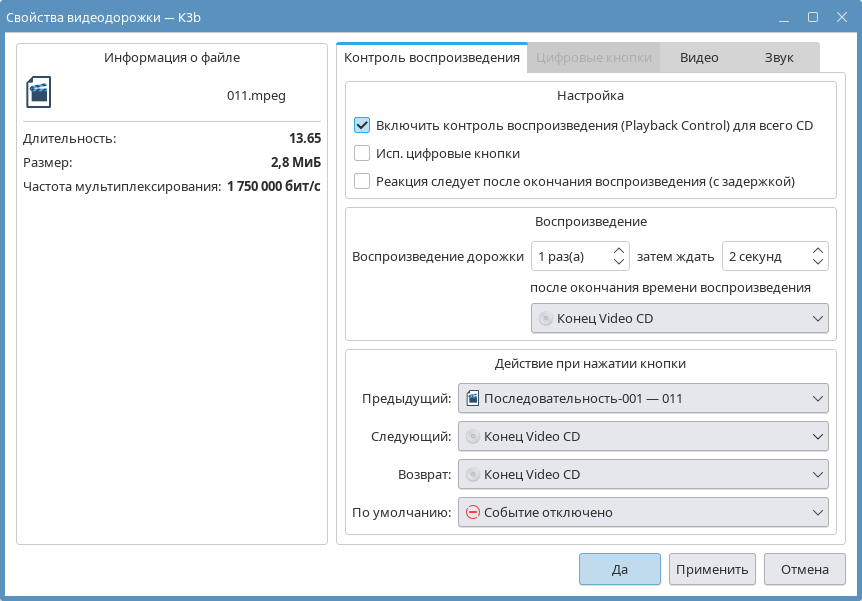Screen dimensions: 862x601
Task: Increase track playback repeat count
Action: click(x=619, y=250)
